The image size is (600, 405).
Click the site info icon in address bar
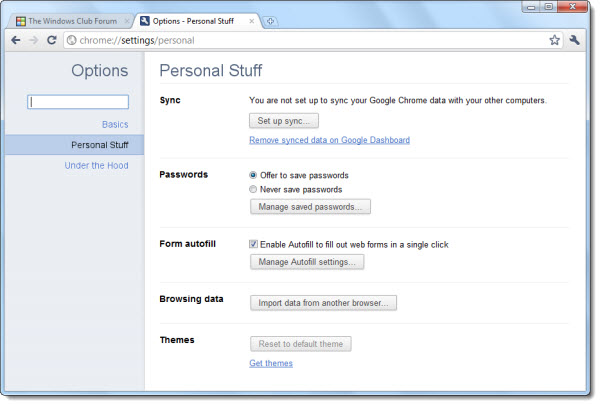(x=72, y=40)
